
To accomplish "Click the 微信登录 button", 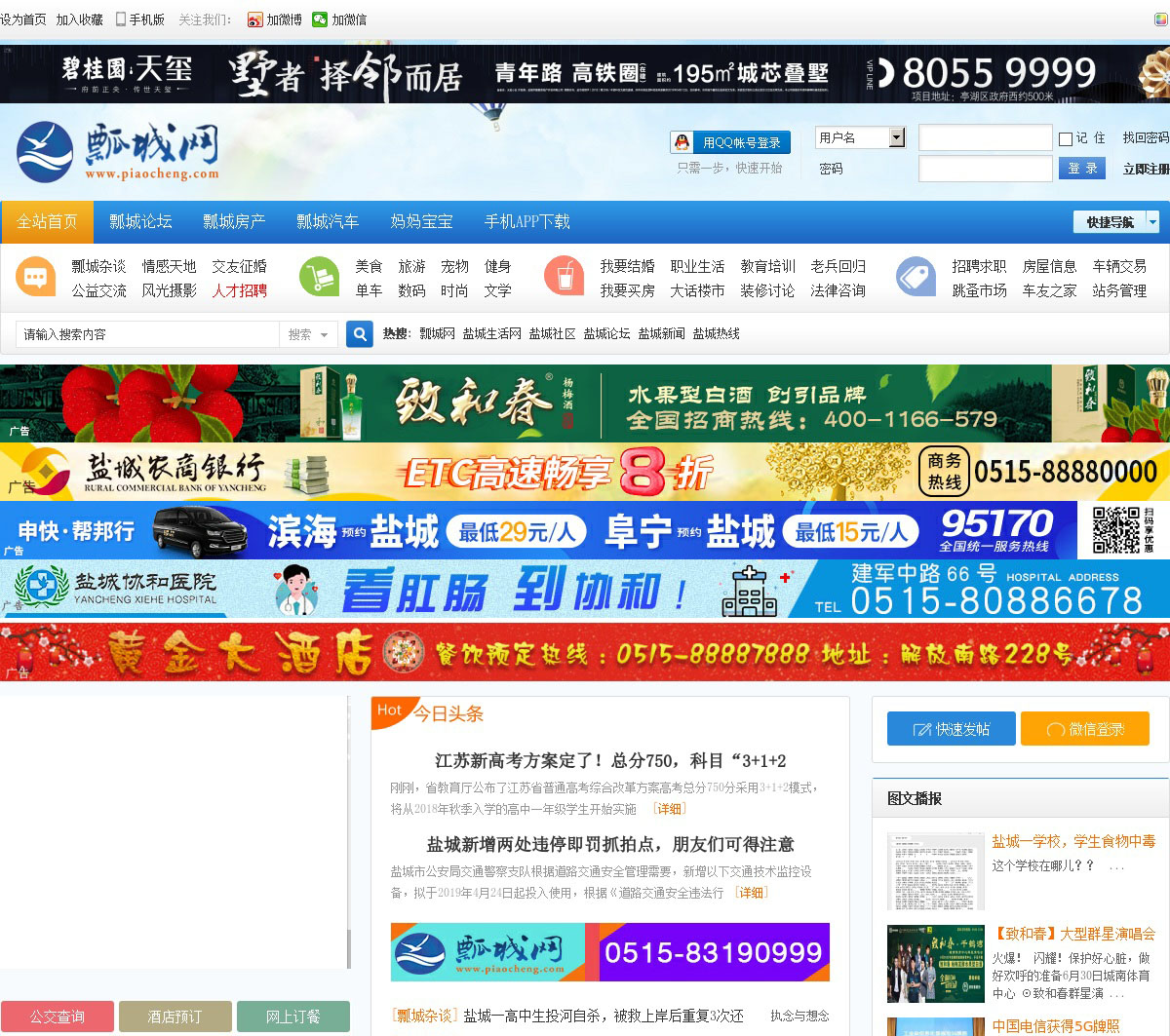I will click(x=1085, y=729).
